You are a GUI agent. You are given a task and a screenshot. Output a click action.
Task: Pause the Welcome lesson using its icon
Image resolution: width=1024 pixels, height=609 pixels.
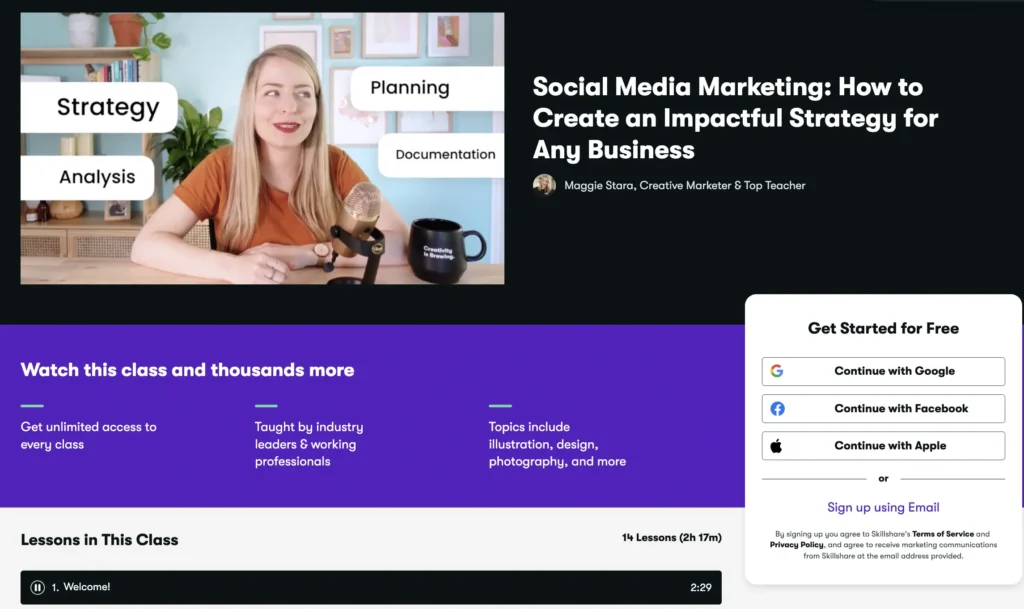38,587
